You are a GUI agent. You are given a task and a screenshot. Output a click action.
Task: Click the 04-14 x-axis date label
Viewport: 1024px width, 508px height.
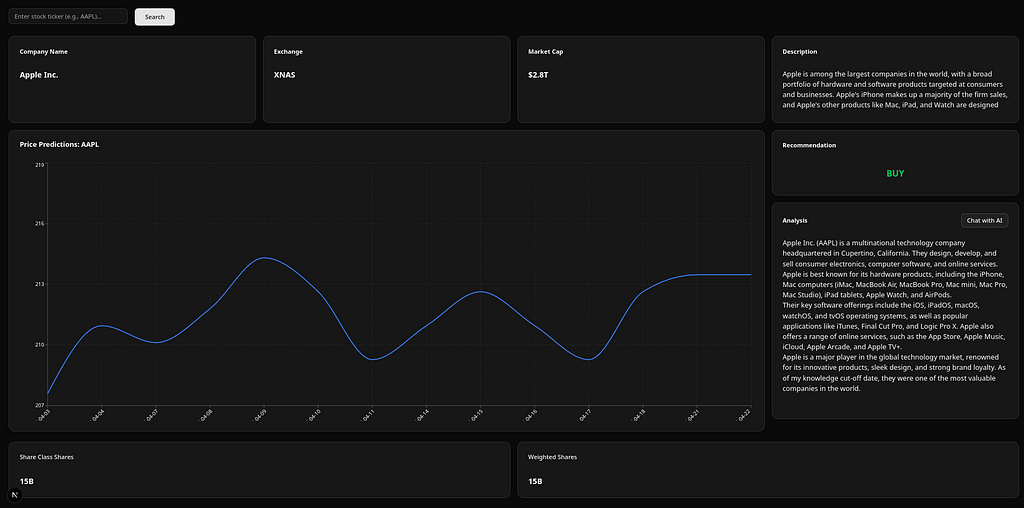(x=421, y=416)
